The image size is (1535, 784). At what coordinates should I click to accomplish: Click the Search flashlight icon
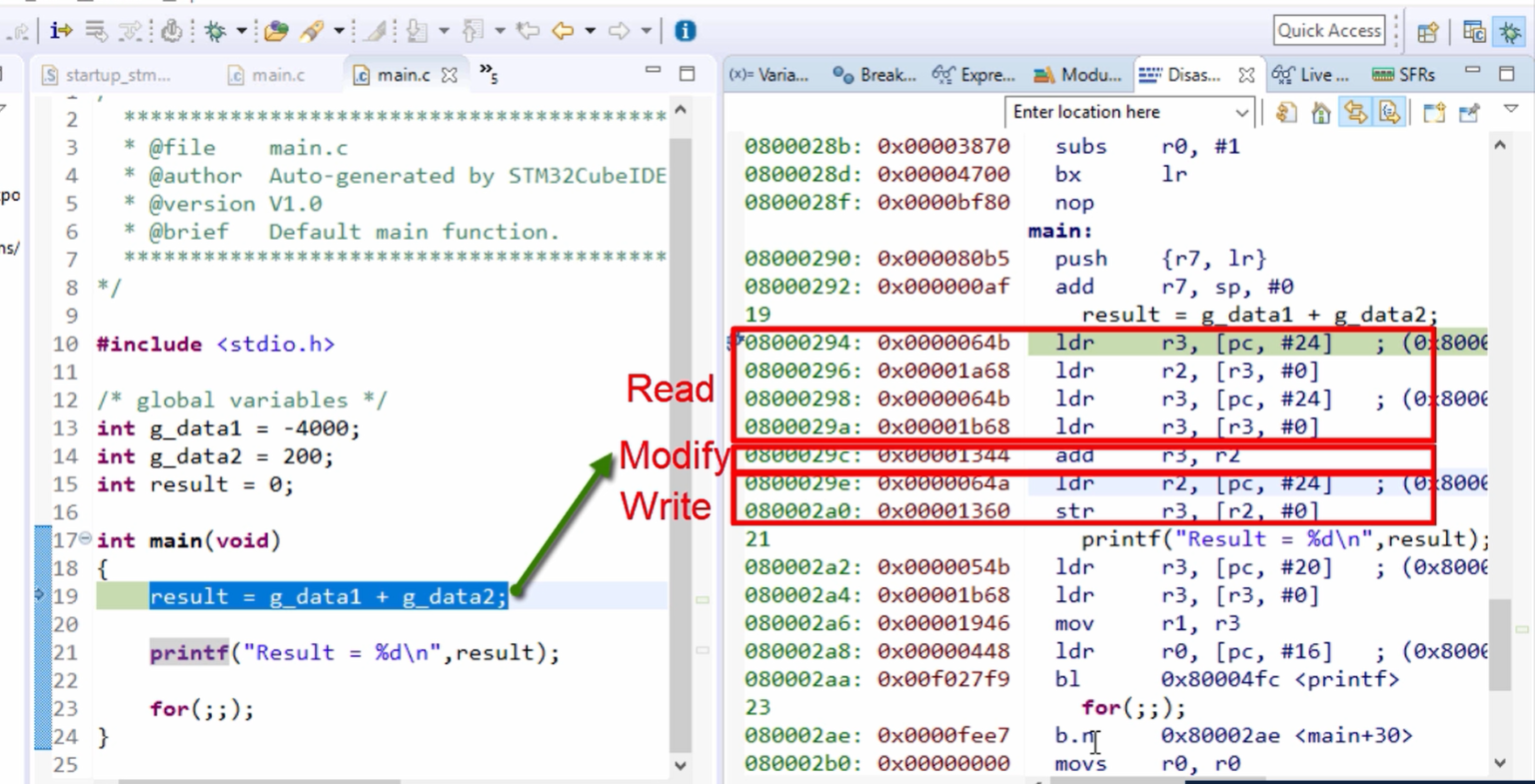pyautogui.click(x=313, y=31)
